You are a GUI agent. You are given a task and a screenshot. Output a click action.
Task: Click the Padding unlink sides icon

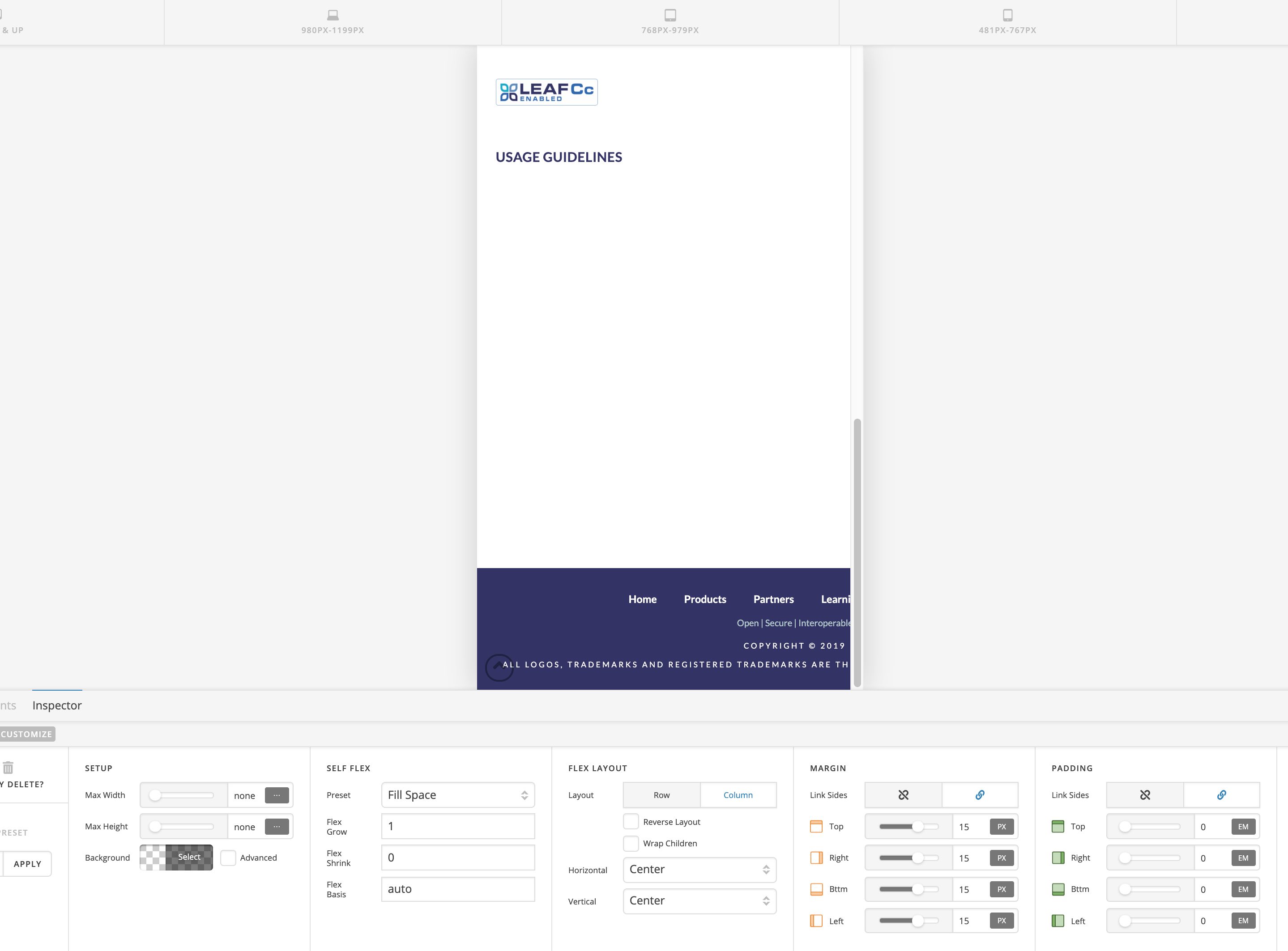(x=1145, y=795)
